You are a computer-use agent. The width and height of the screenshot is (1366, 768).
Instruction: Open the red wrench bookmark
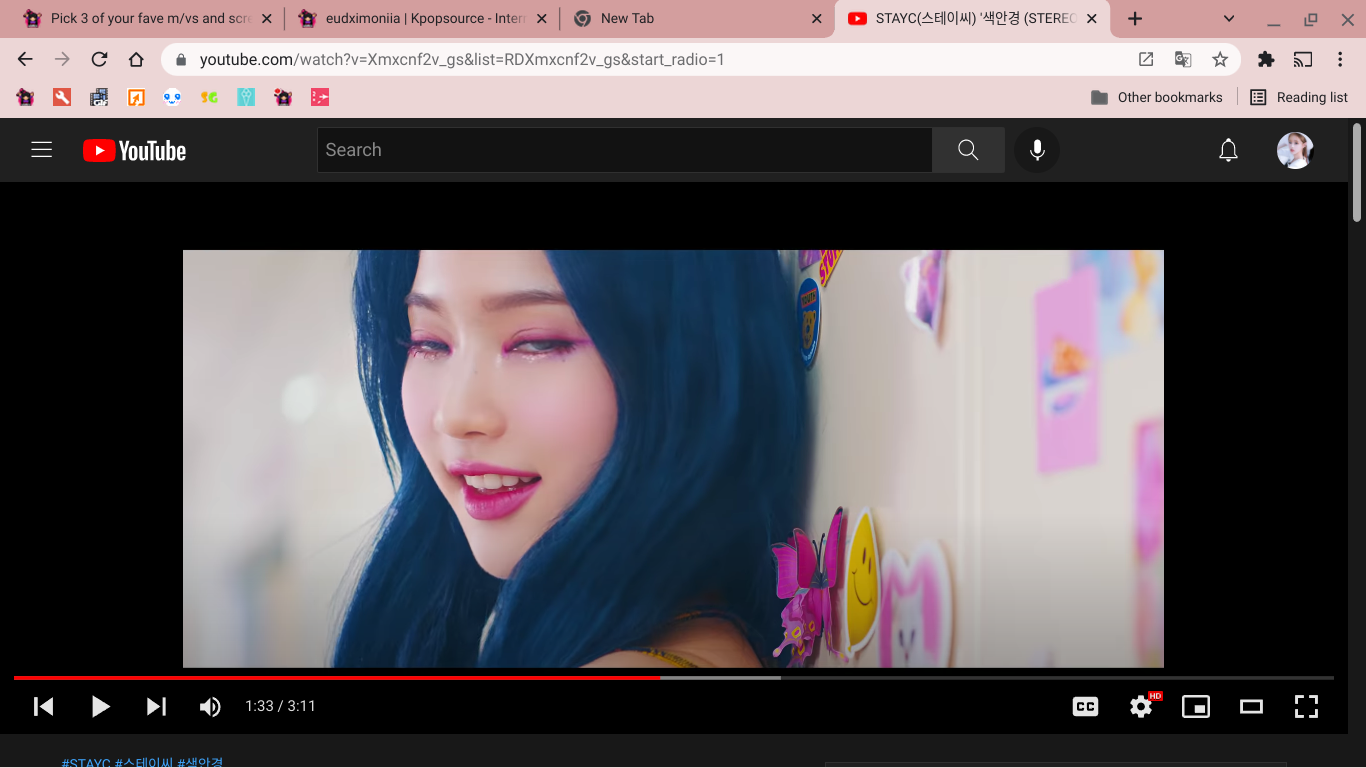click(x=62, y=97)
